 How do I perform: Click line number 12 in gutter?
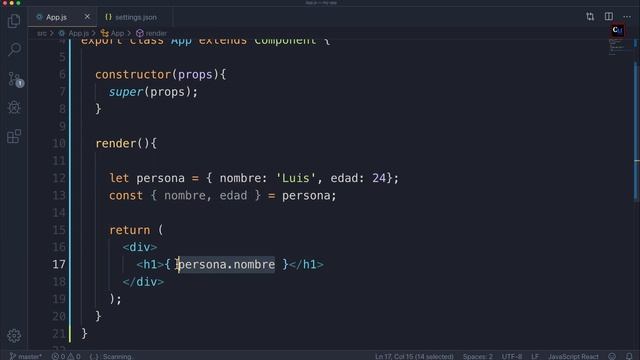[x=59, y=178]
